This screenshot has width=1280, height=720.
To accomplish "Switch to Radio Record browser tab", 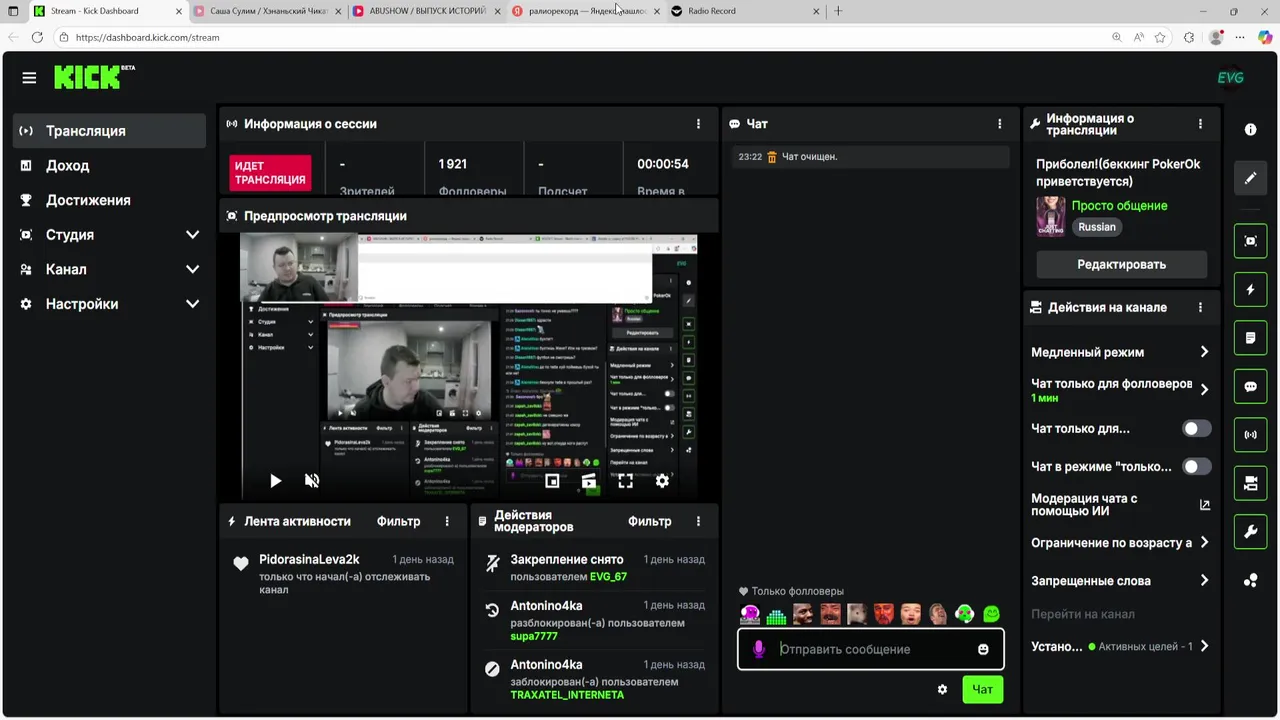I will coord(745,11).
